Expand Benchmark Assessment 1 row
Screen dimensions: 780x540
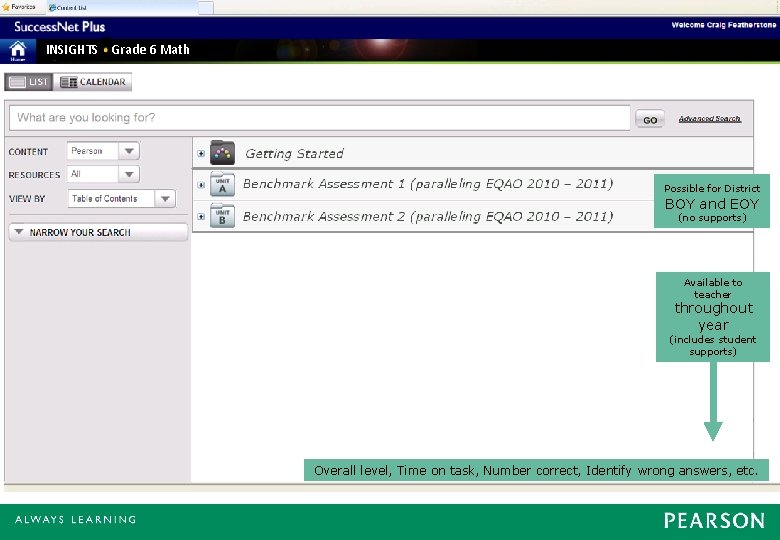click(200, 185)
